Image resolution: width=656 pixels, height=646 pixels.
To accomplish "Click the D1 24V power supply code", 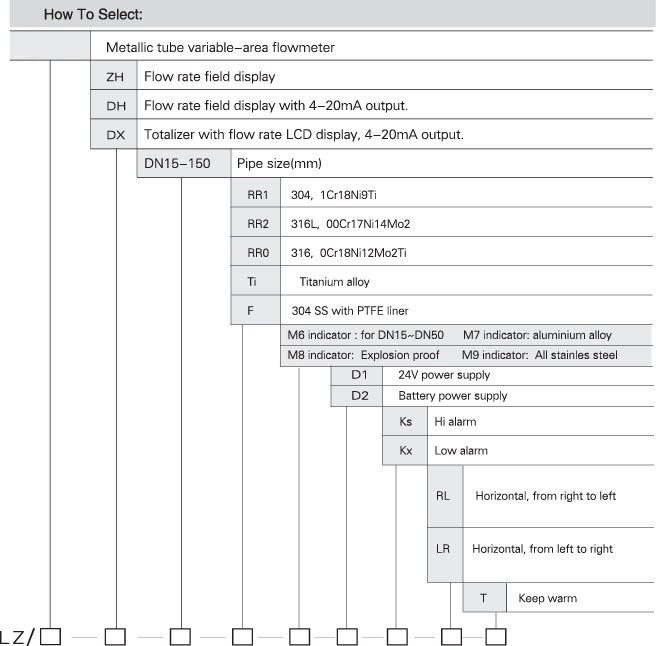I will coord(358,375).
